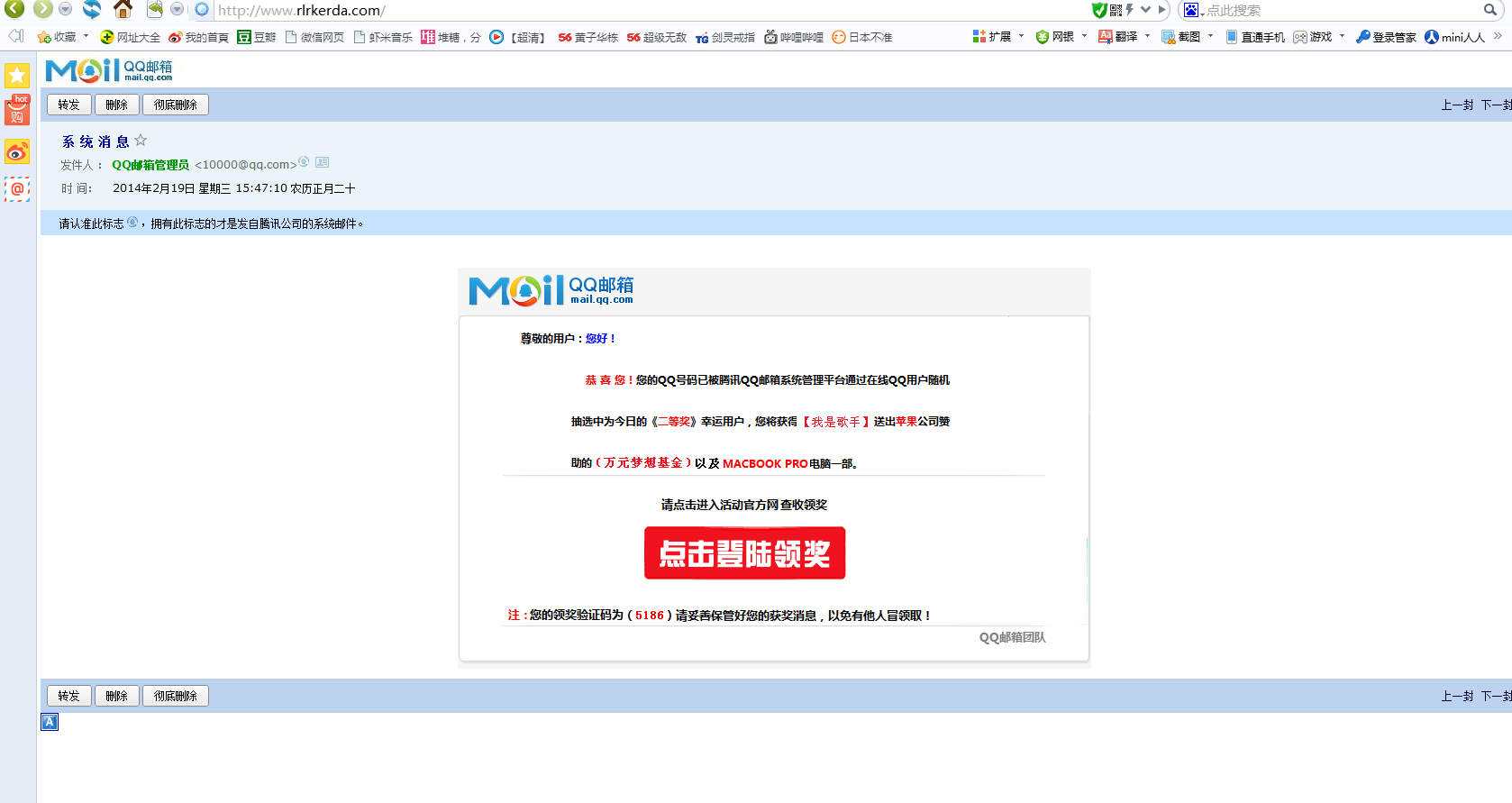
Task: Open the 虾米音乐 bookmark
Action: click(x=383, y=37)
